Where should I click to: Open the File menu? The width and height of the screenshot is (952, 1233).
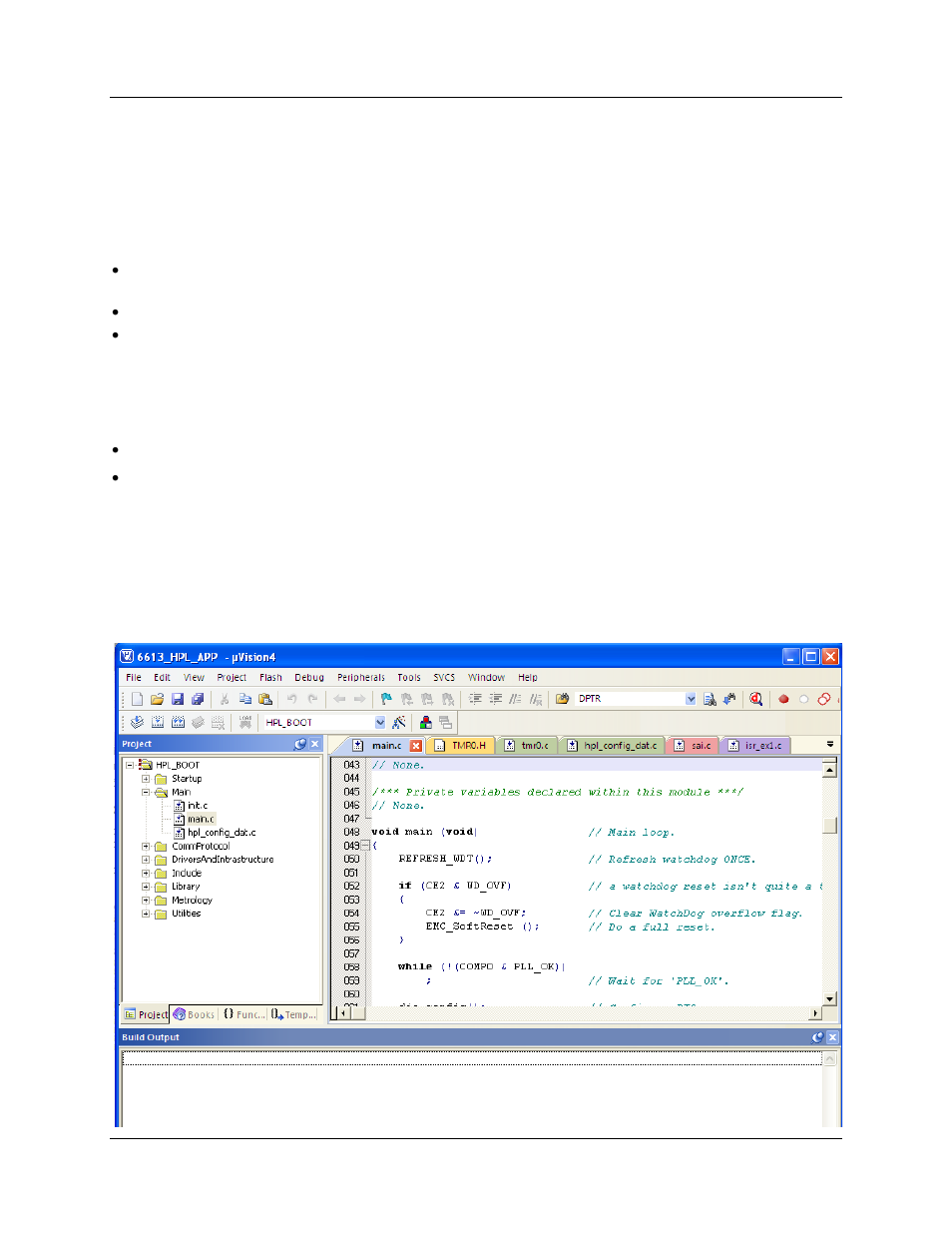click(x=134, y=677)
